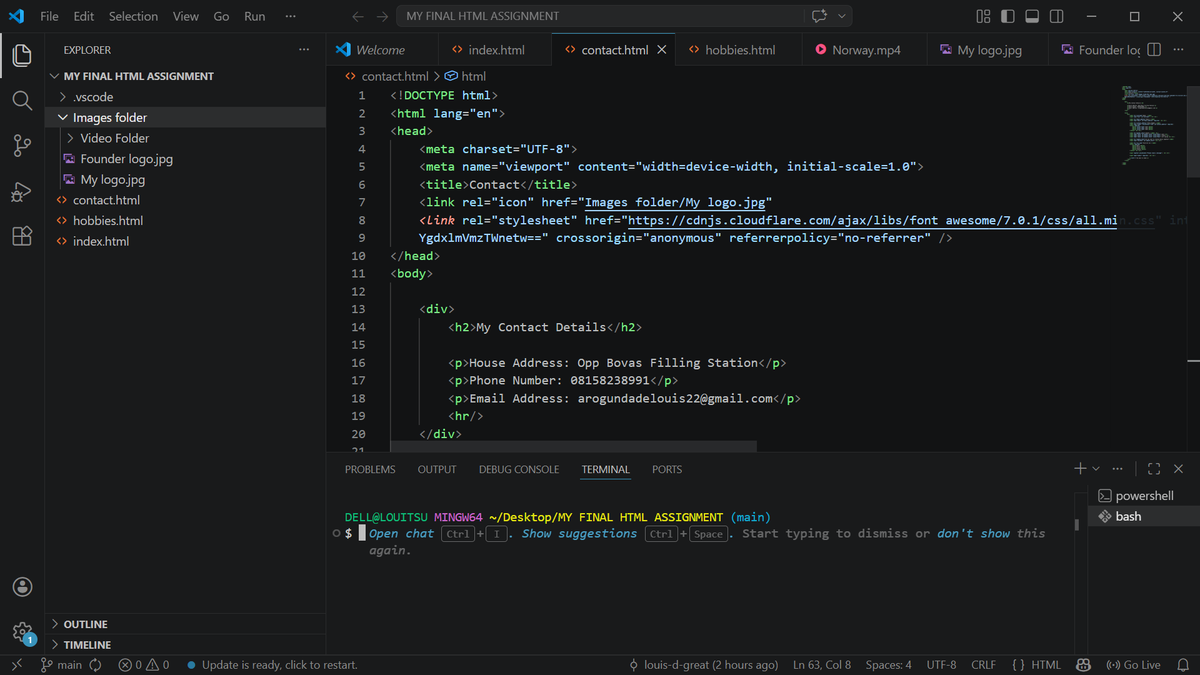Go back with the left arrow
This screenshot has height=675, width=1200.
point(358,16)
